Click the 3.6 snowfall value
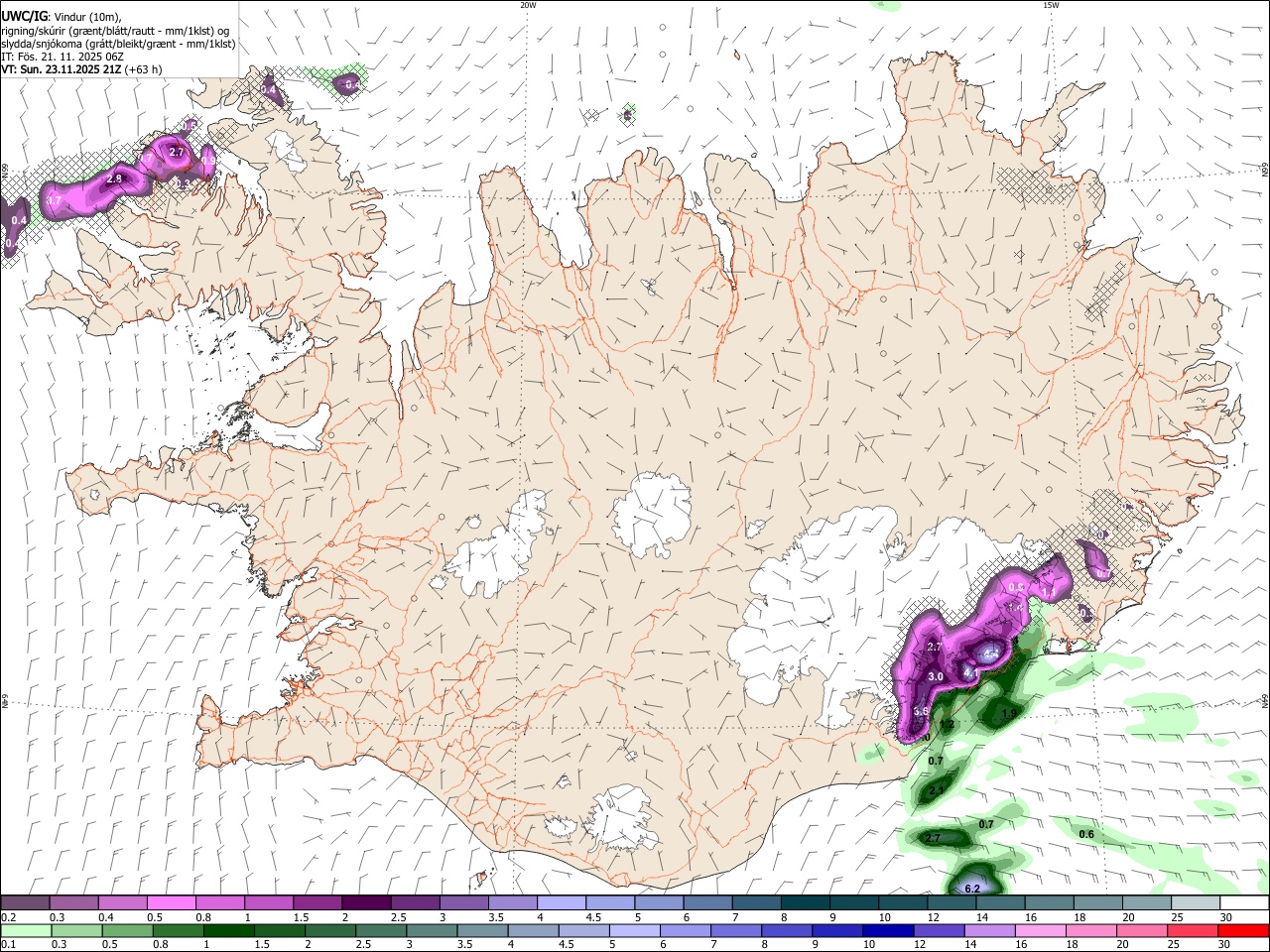 921,711
